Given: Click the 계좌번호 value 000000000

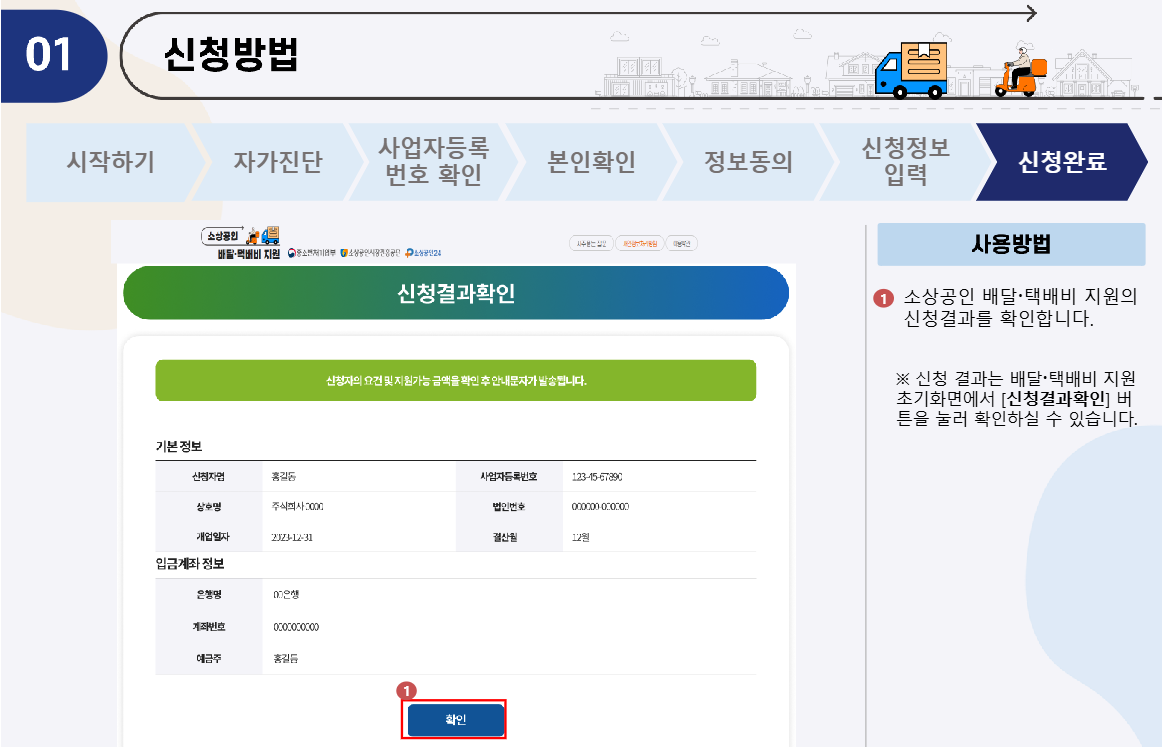Looking at the screenshot, I should coord(296,627).
